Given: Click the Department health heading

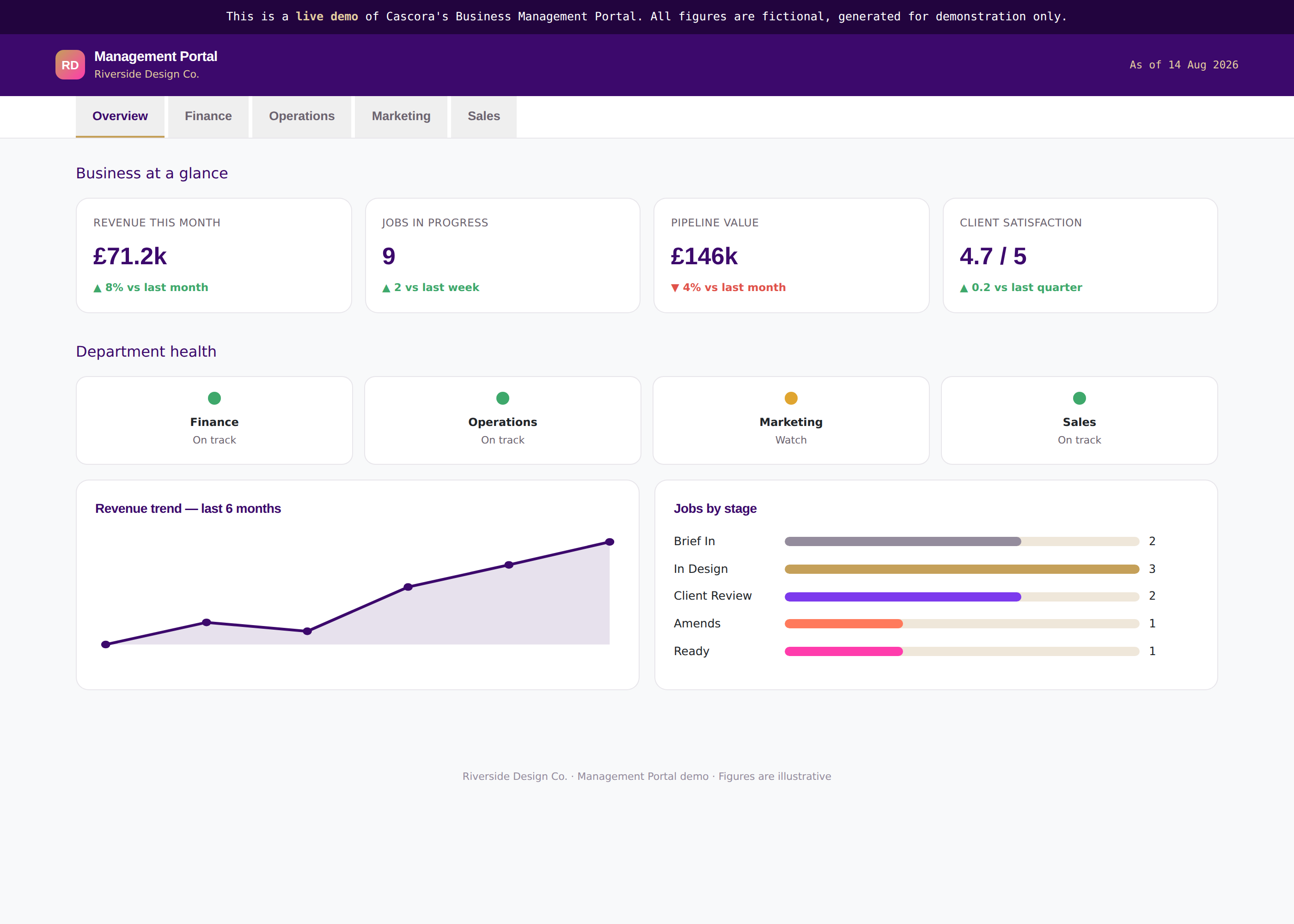Looking at the screenshot, I should click(146, 352).
